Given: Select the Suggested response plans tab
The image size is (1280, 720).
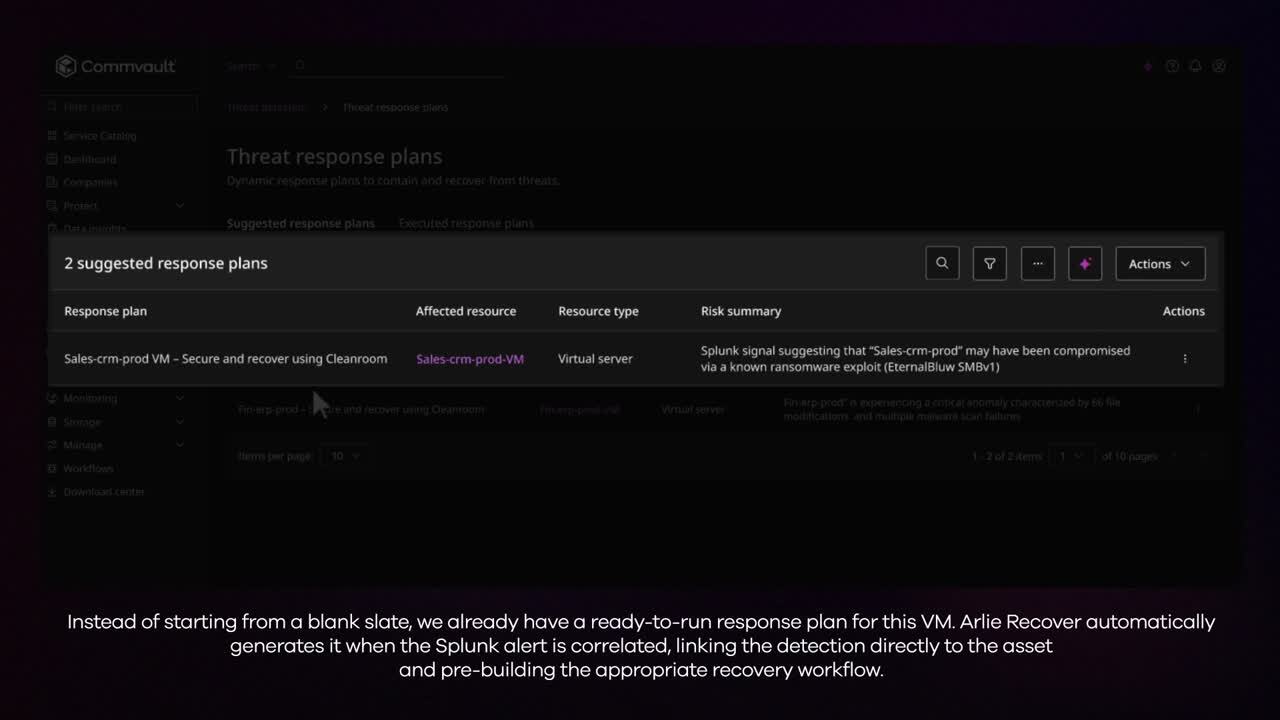Looking at the screenshot, I should point(300,223).
